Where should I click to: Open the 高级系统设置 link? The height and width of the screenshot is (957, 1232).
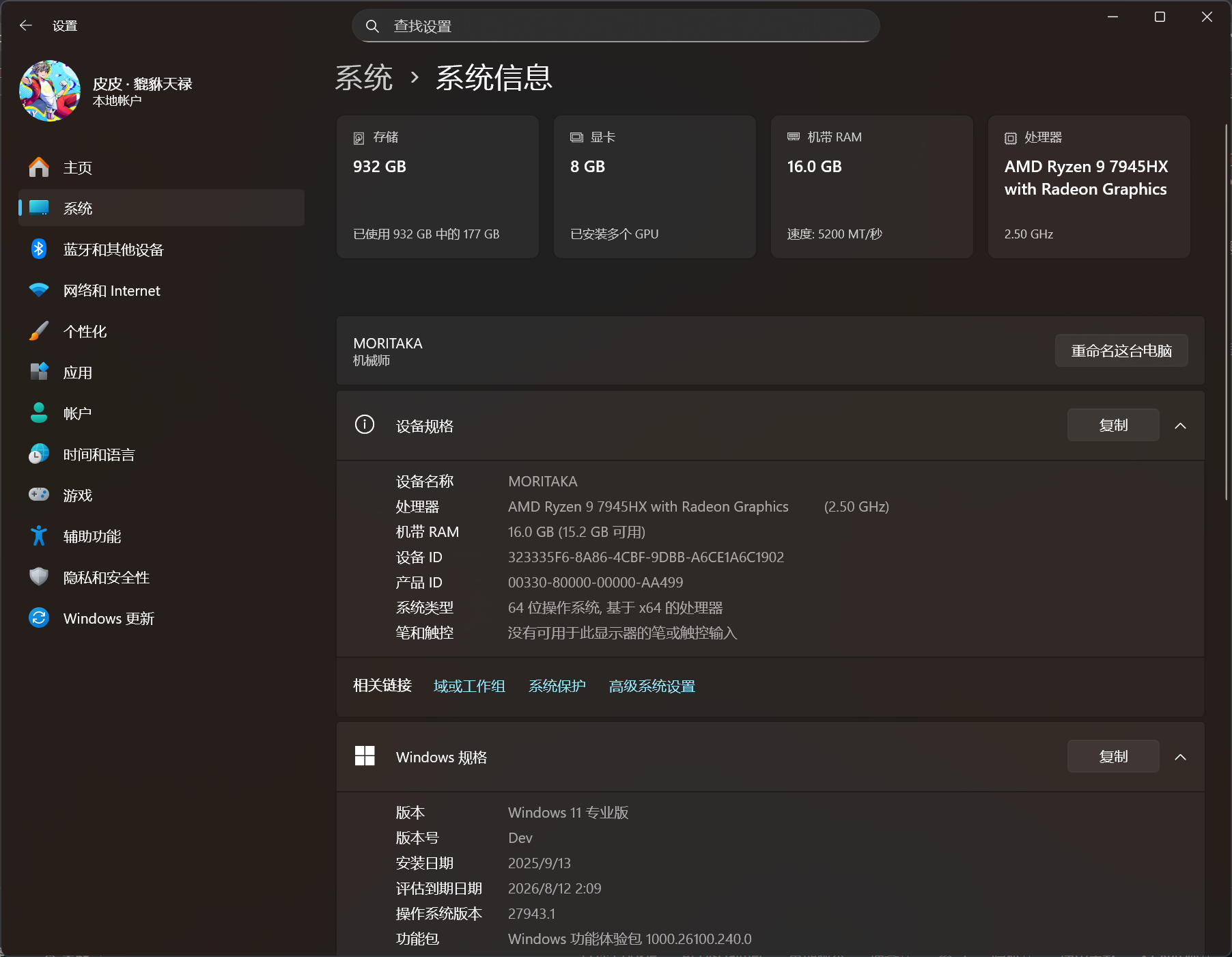(651, 686)
